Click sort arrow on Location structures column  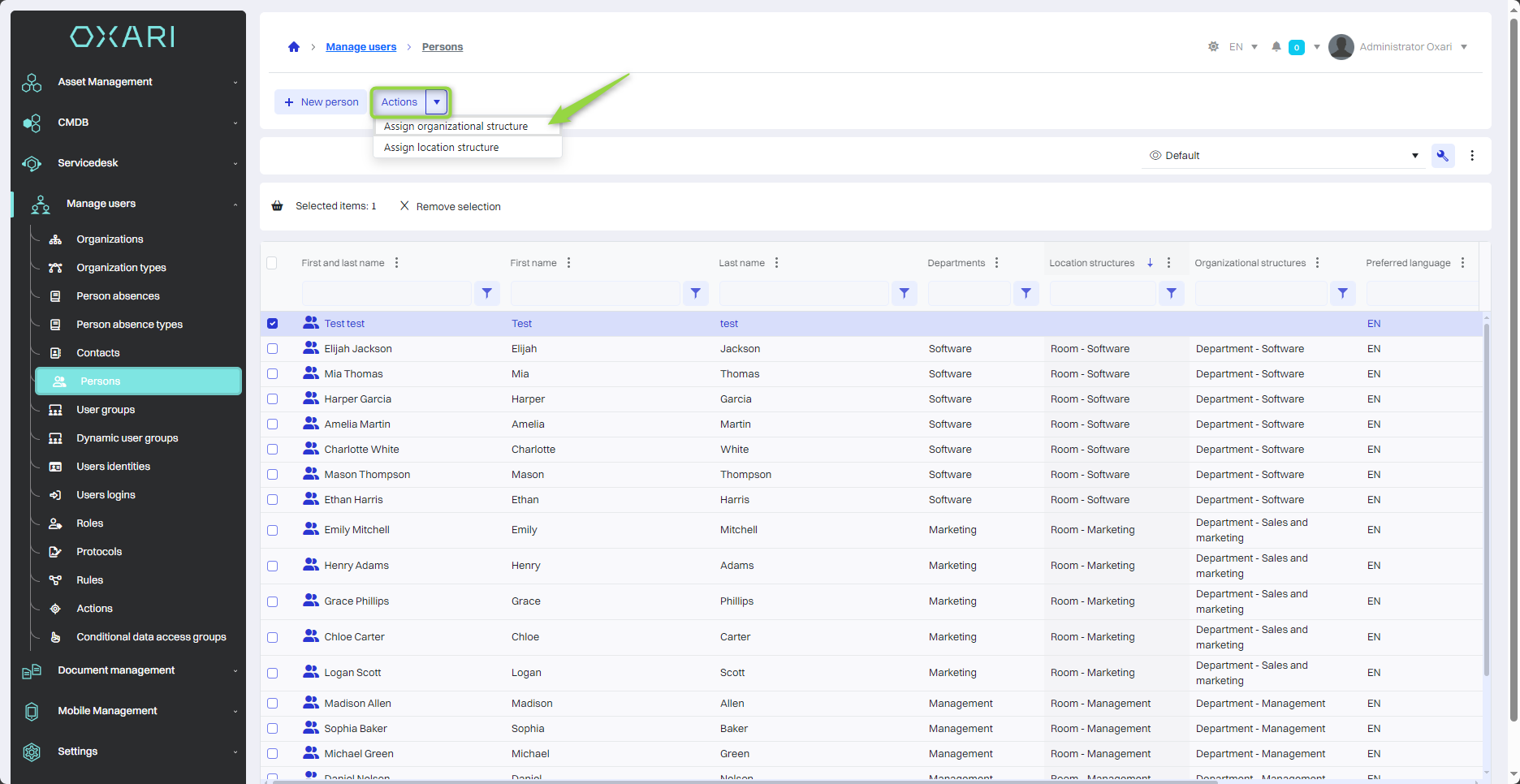click(x=1150, y=263)
